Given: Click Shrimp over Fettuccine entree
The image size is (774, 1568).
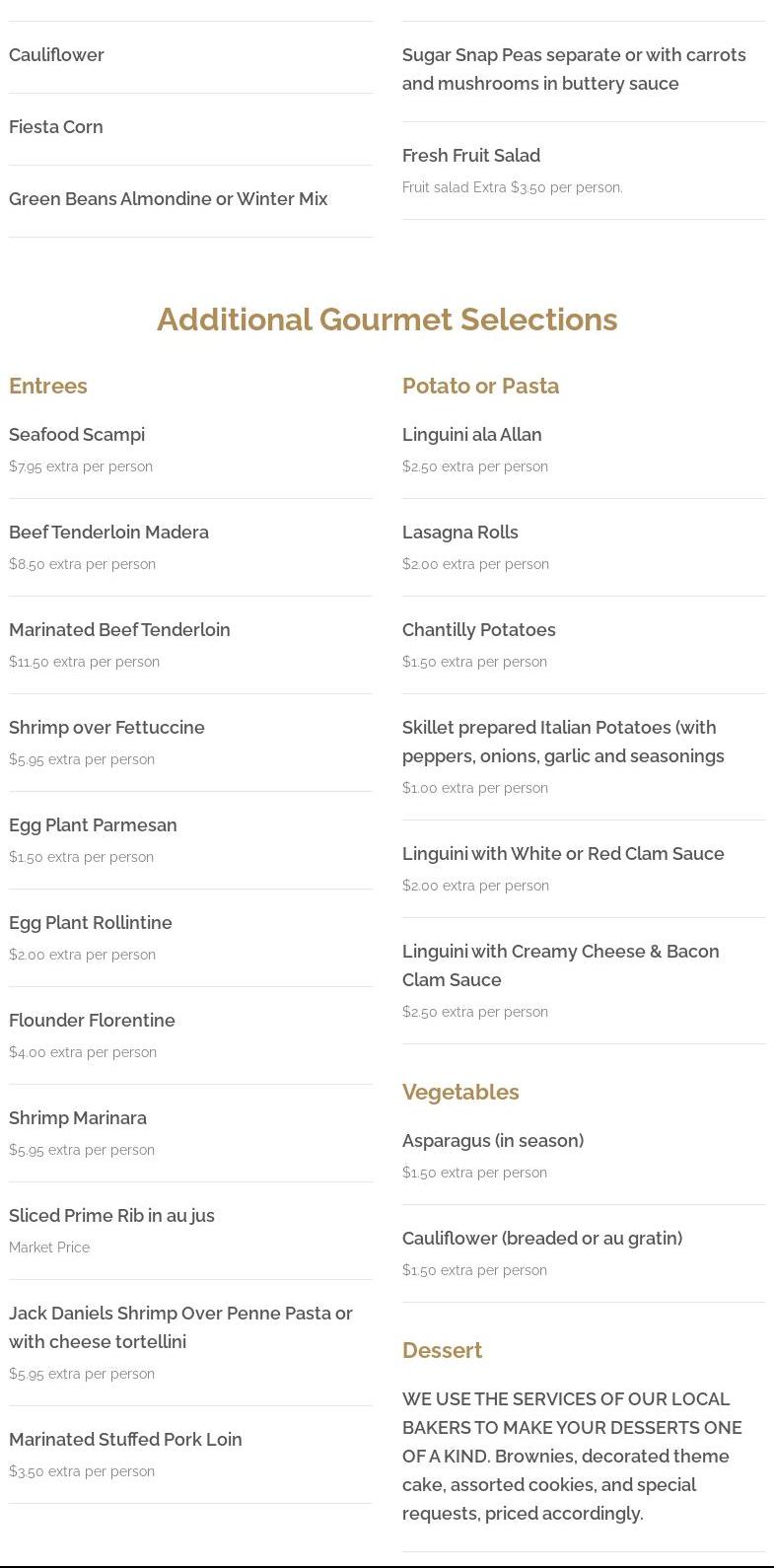Looking at the screenshot, I should coord(106,728).
